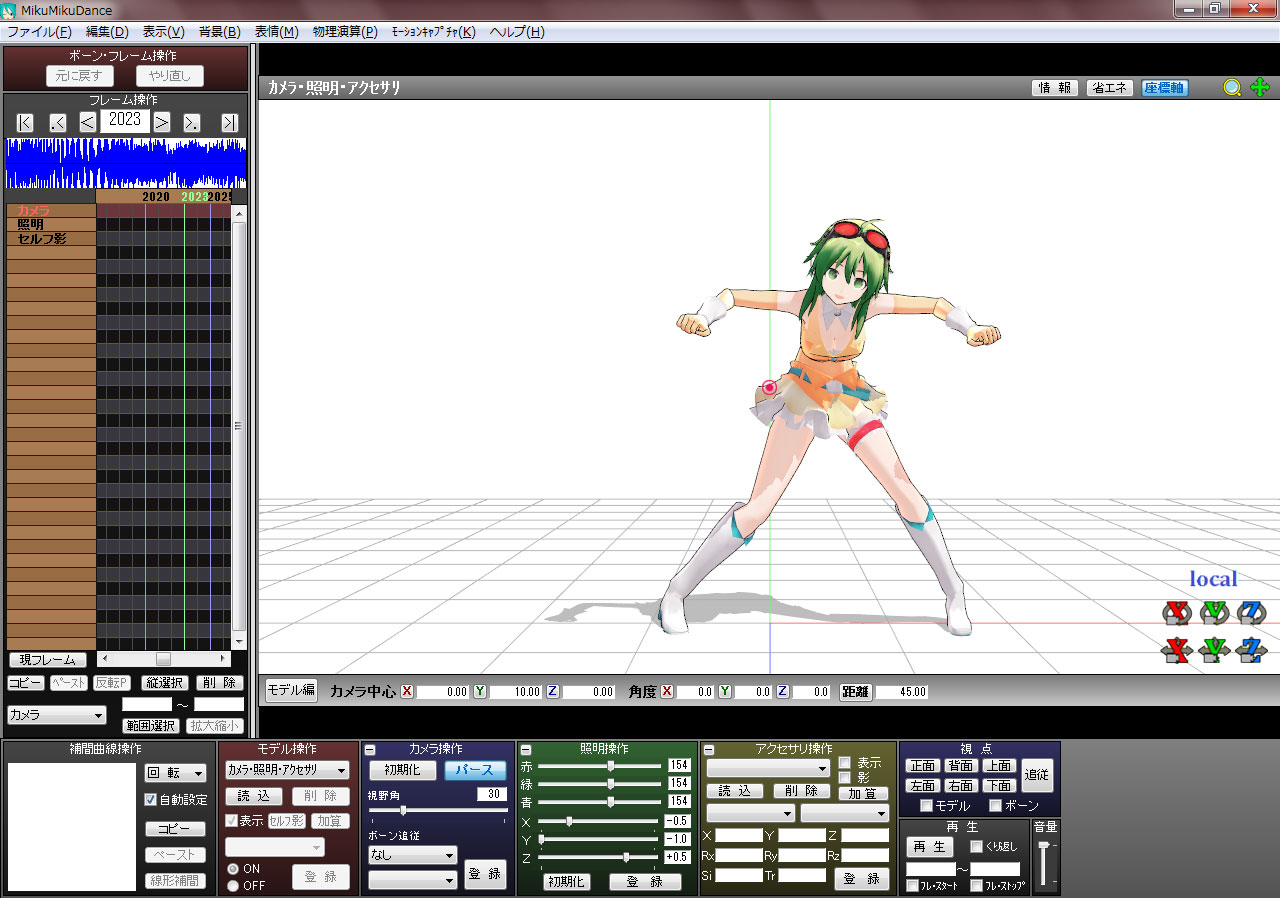The image size is (1280, 898).
Task: Click the 再生 play button
Action: [931, 847]
